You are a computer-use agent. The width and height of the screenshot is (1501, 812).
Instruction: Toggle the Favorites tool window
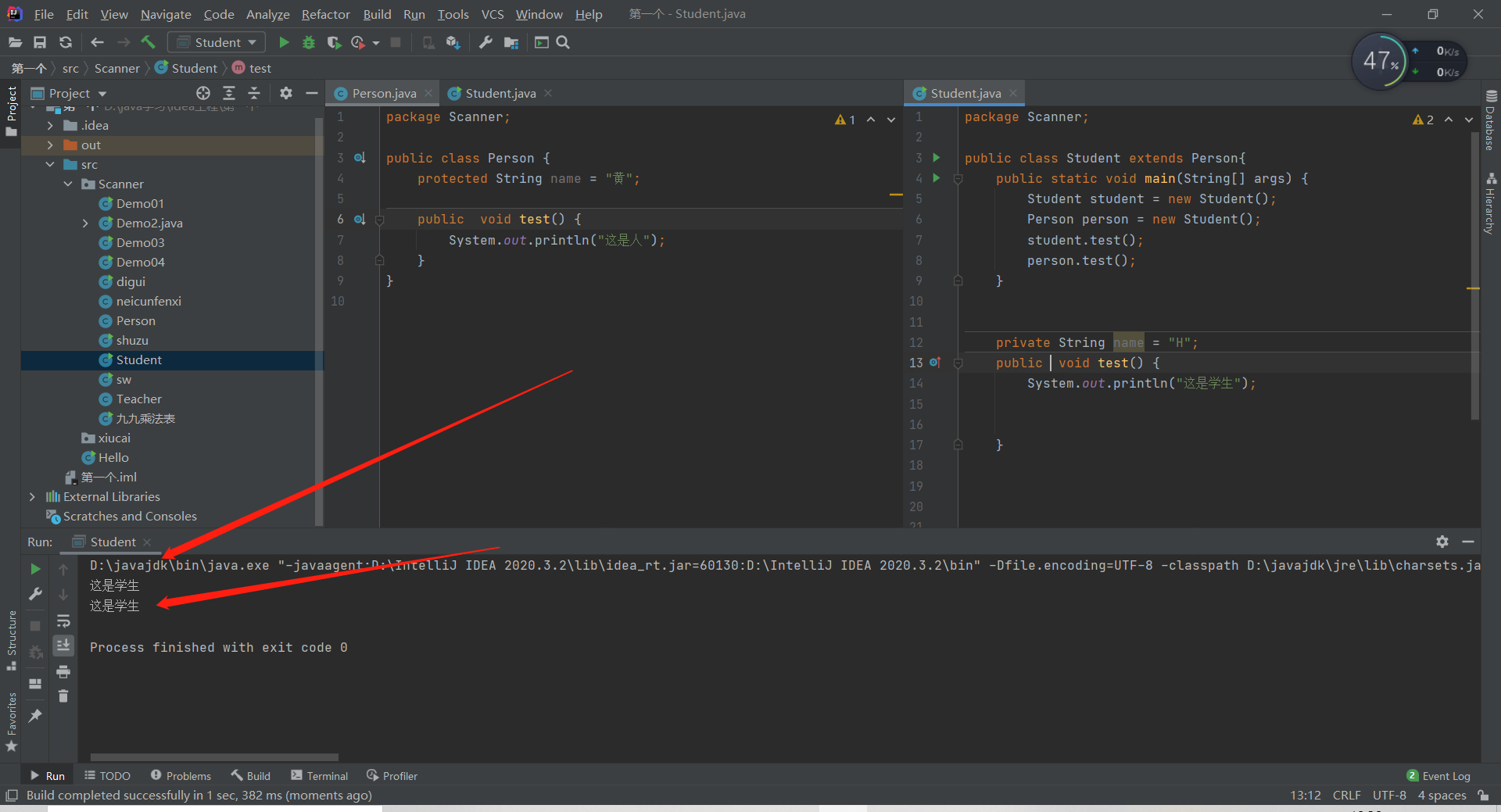[x=12, y=722]
